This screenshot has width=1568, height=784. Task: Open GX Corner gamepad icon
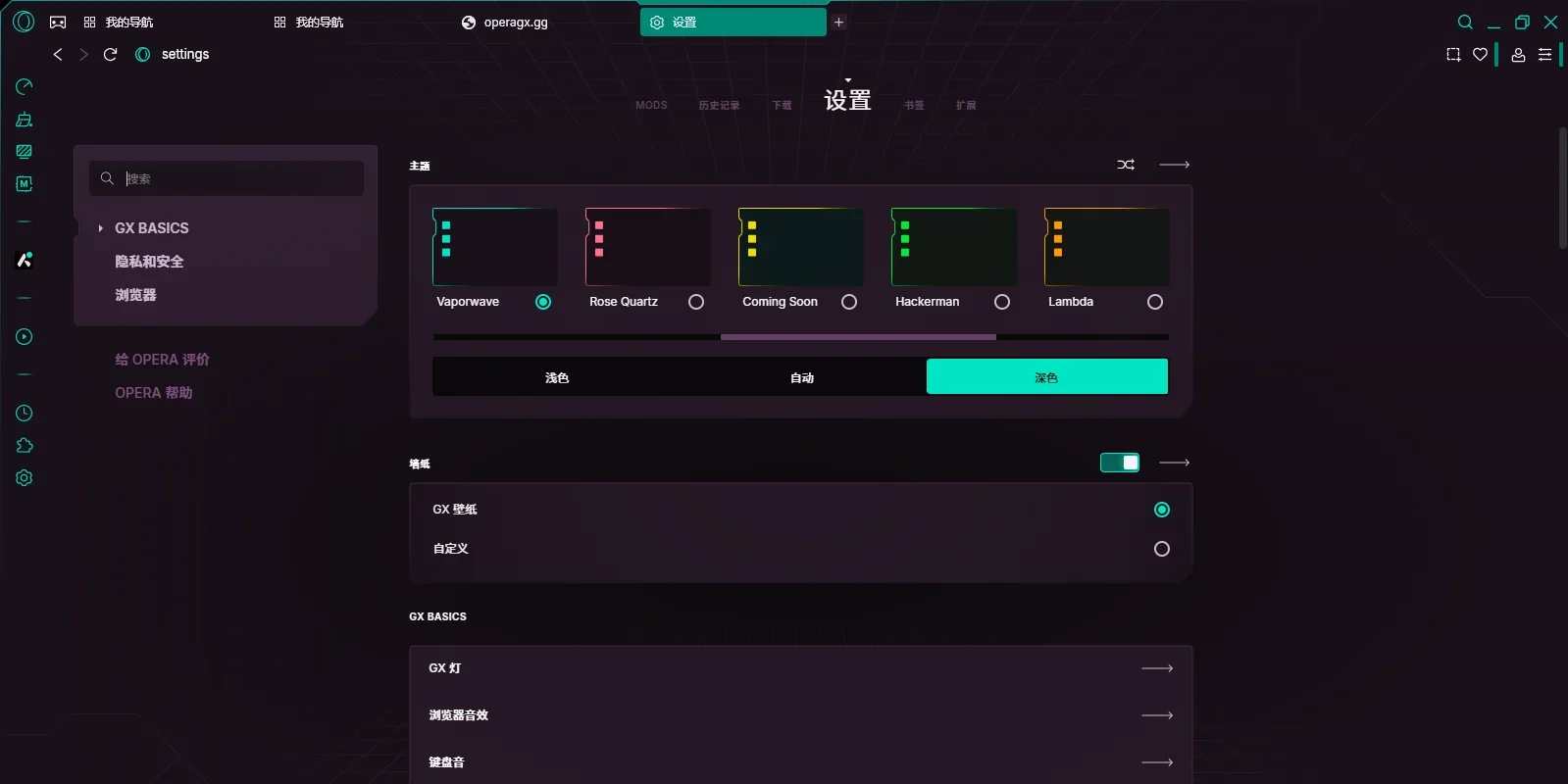tap(58, 22)
